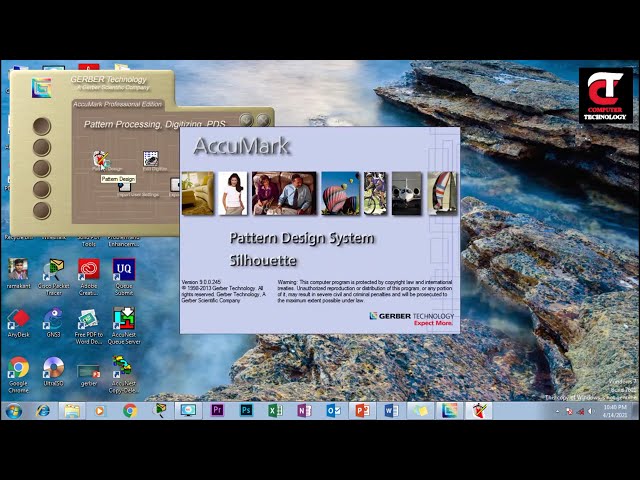Viewport: 640px width, 480px height.
Task: Click the hot air balloon thumbnail on splash
Action: point(340,193)
